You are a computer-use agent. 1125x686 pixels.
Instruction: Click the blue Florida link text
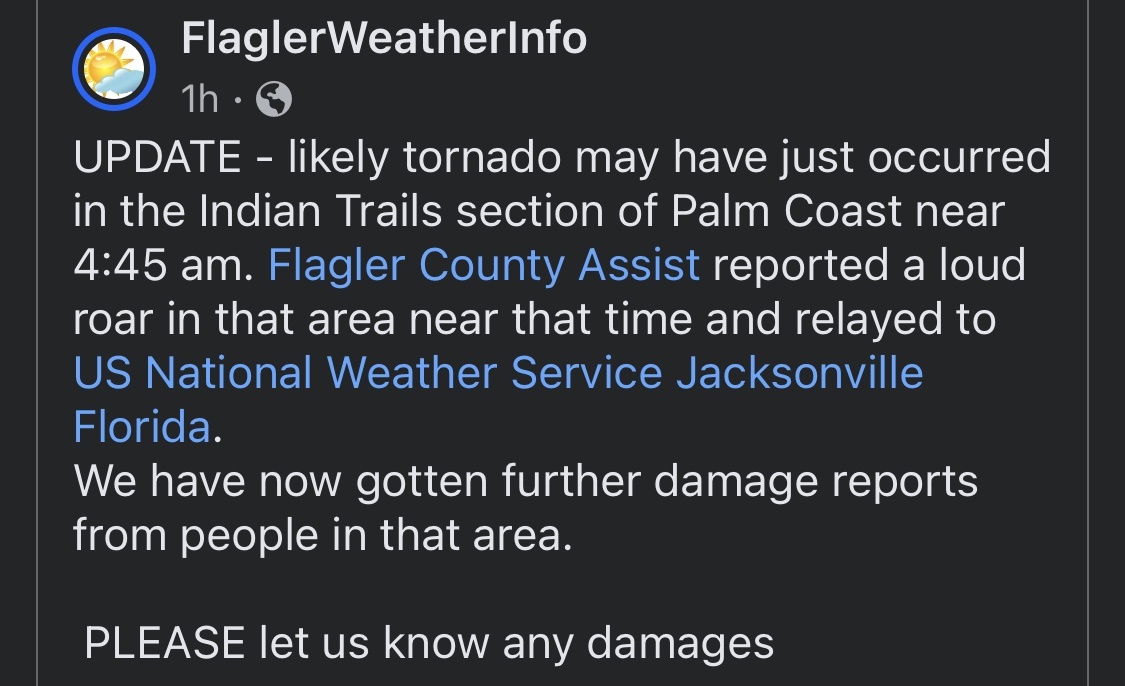click(142, 426)
